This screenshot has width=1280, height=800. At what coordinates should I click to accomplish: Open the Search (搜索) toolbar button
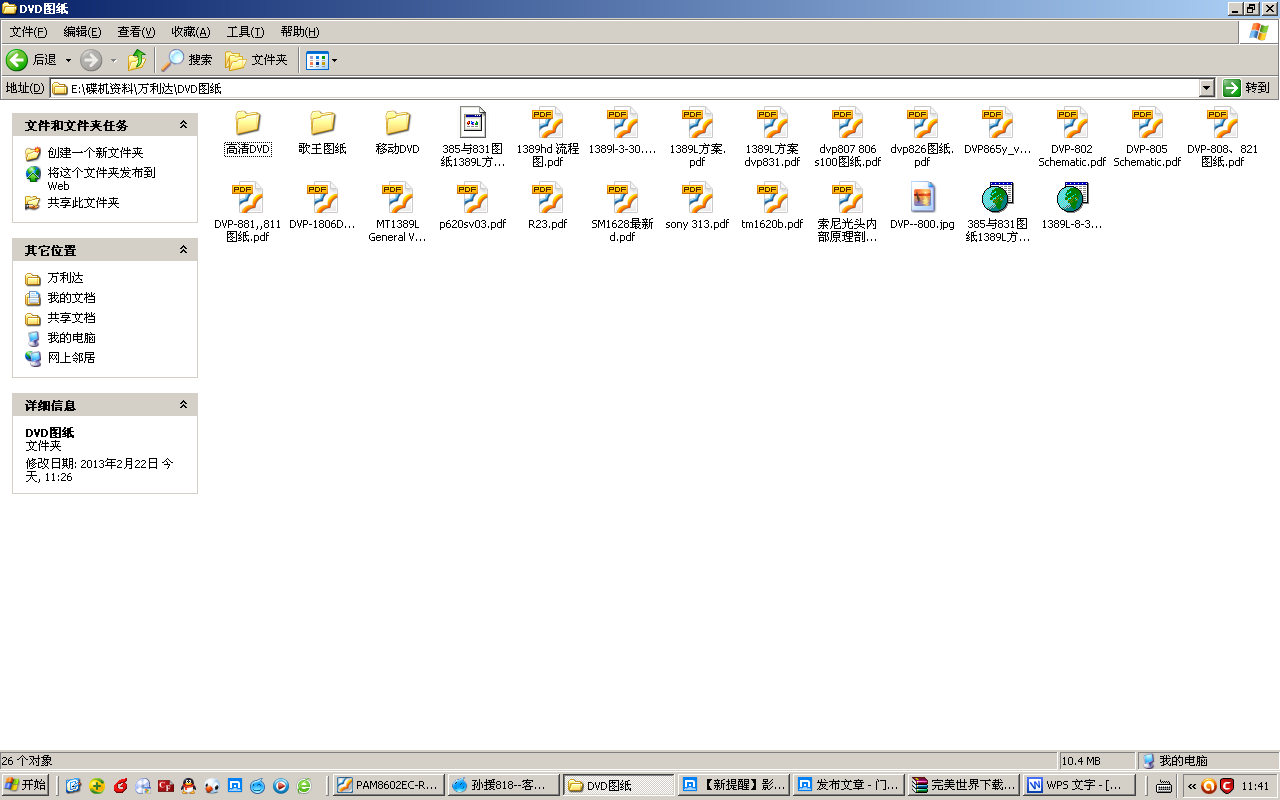pos(188,60)
